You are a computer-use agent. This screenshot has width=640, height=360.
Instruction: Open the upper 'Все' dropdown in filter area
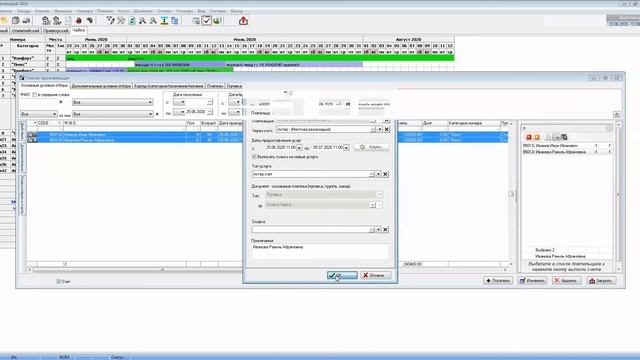tap(150, 102)
